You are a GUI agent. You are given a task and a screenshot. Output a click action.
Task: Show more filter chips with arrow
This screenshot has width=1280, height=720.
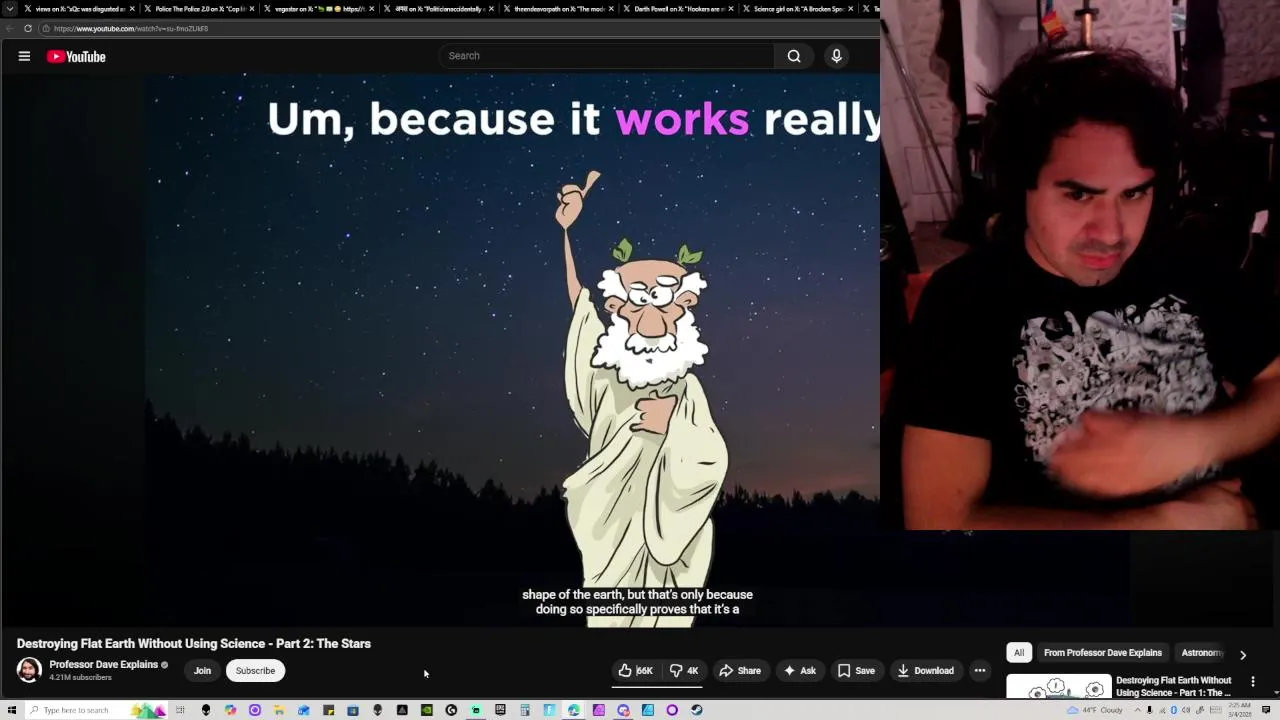[1243, 654]
